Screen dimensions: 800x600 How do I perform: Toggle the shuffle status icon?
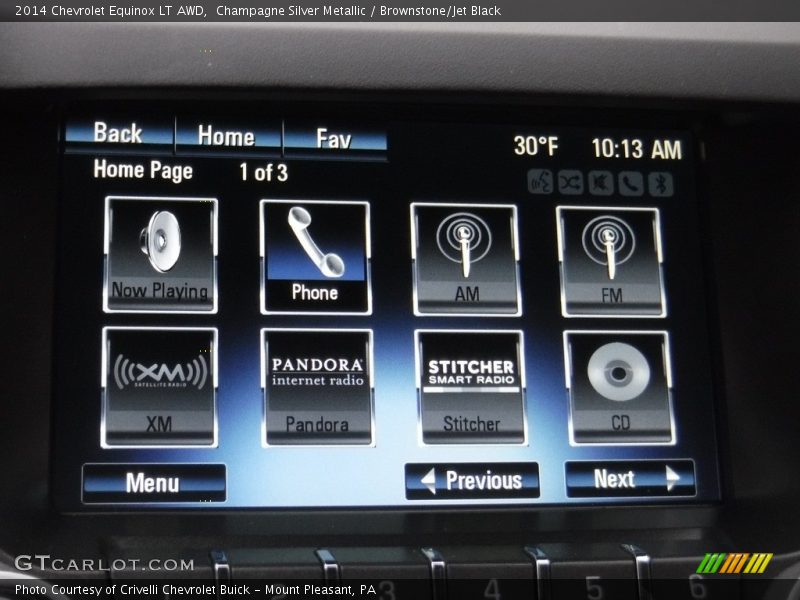[x=570, y=183]
